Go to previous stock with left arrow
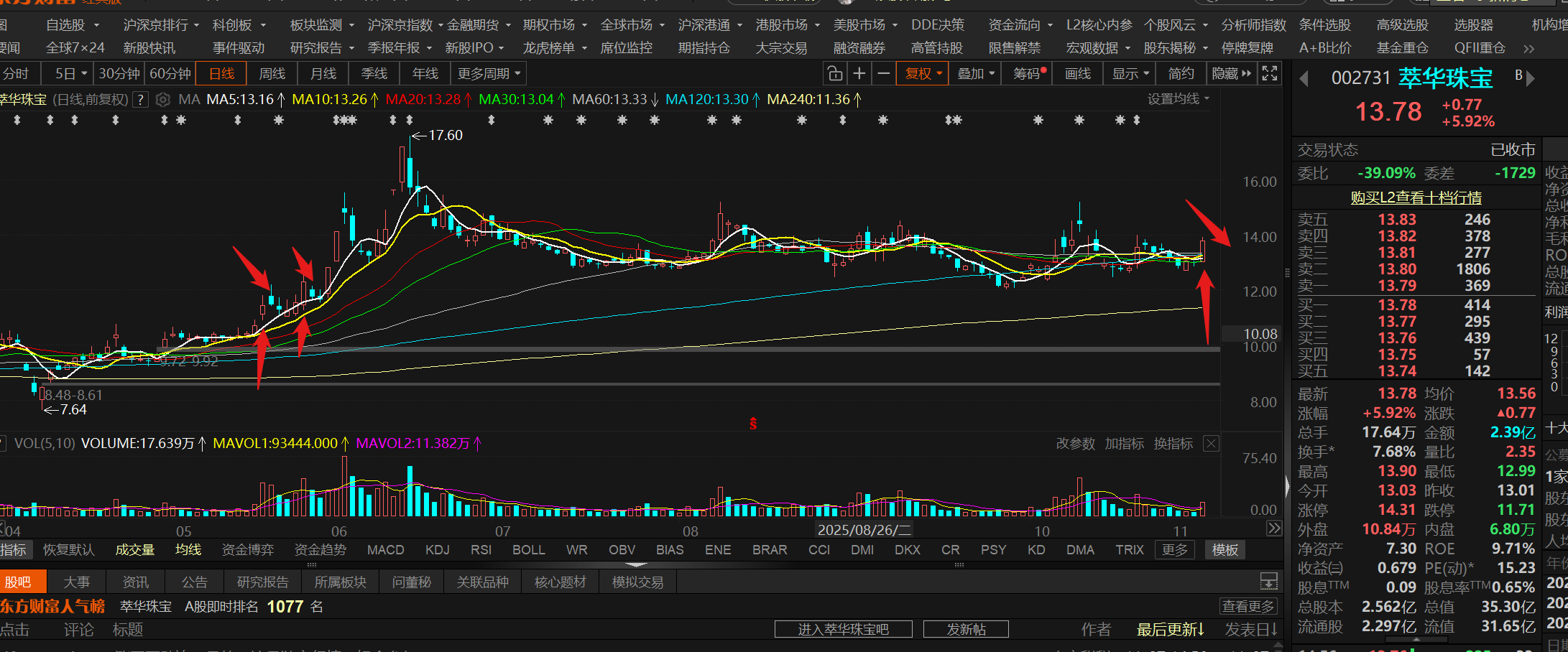Viewport: 1568px width, 652px height. pos(1304,78)
